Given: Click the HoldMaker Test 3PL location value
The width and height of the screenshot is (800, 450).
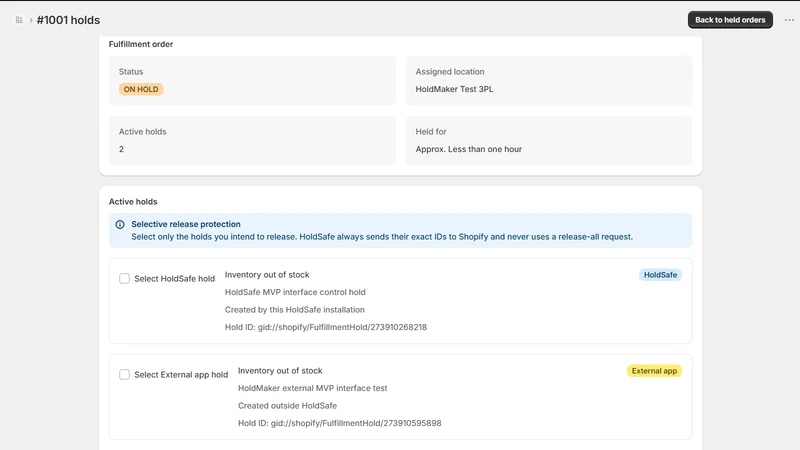Looking at the screenshot, I should (454, 89).
